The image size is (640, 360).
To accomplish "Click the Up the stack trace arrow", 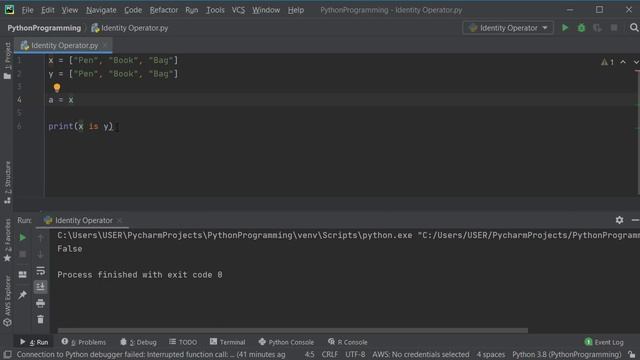I will [x=40, y=237].
